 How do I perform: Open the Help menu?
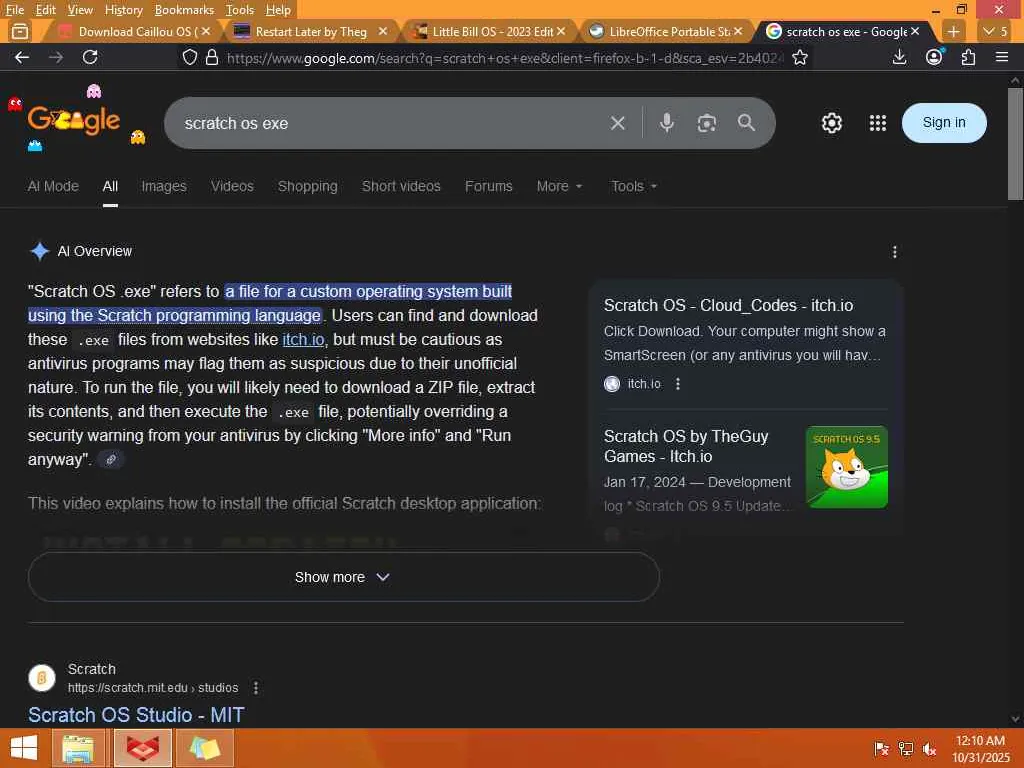pos(278,10)
